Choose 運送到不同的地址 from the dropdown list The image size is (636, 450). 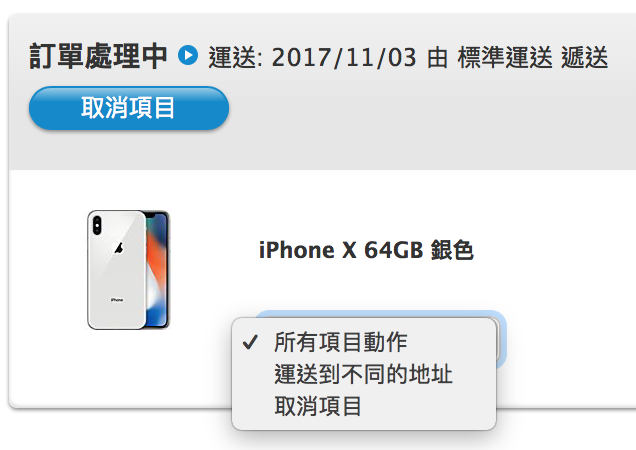[x=364, y=374]
